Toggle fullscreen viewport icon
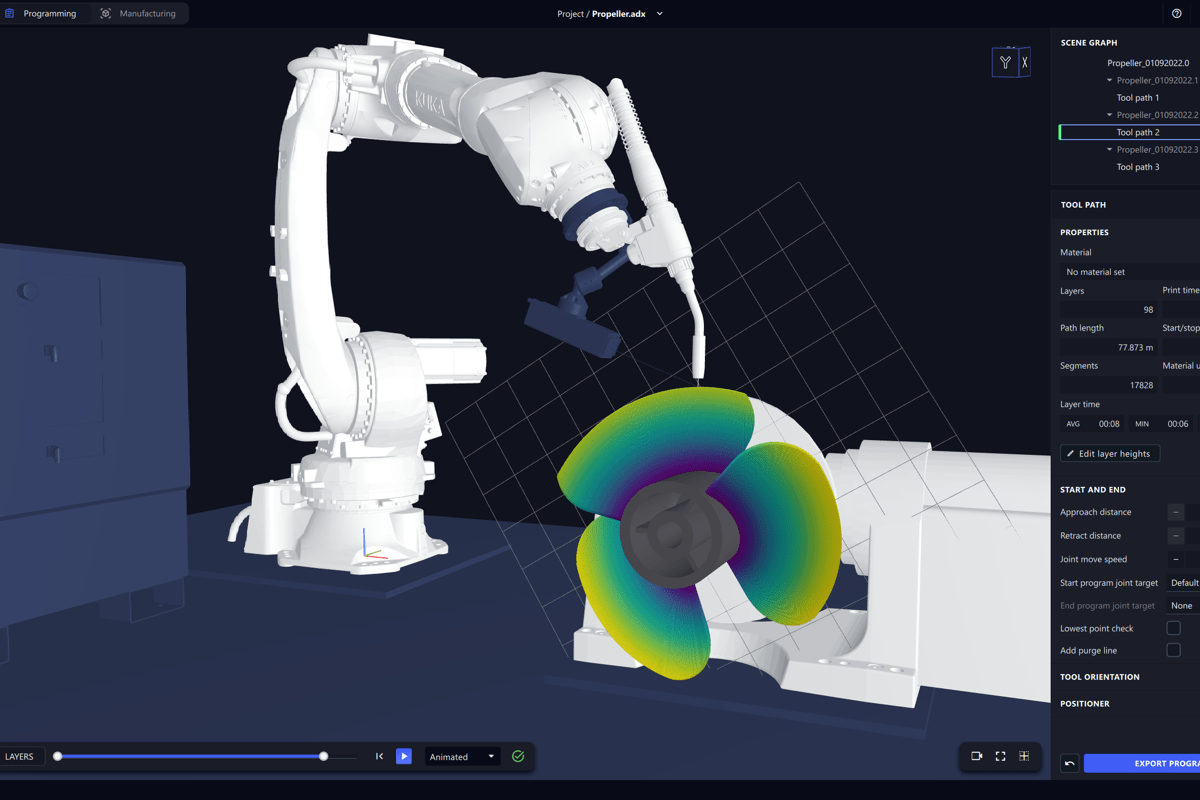The height and width of the screenshot is (800, 1200). (1000, 757)
